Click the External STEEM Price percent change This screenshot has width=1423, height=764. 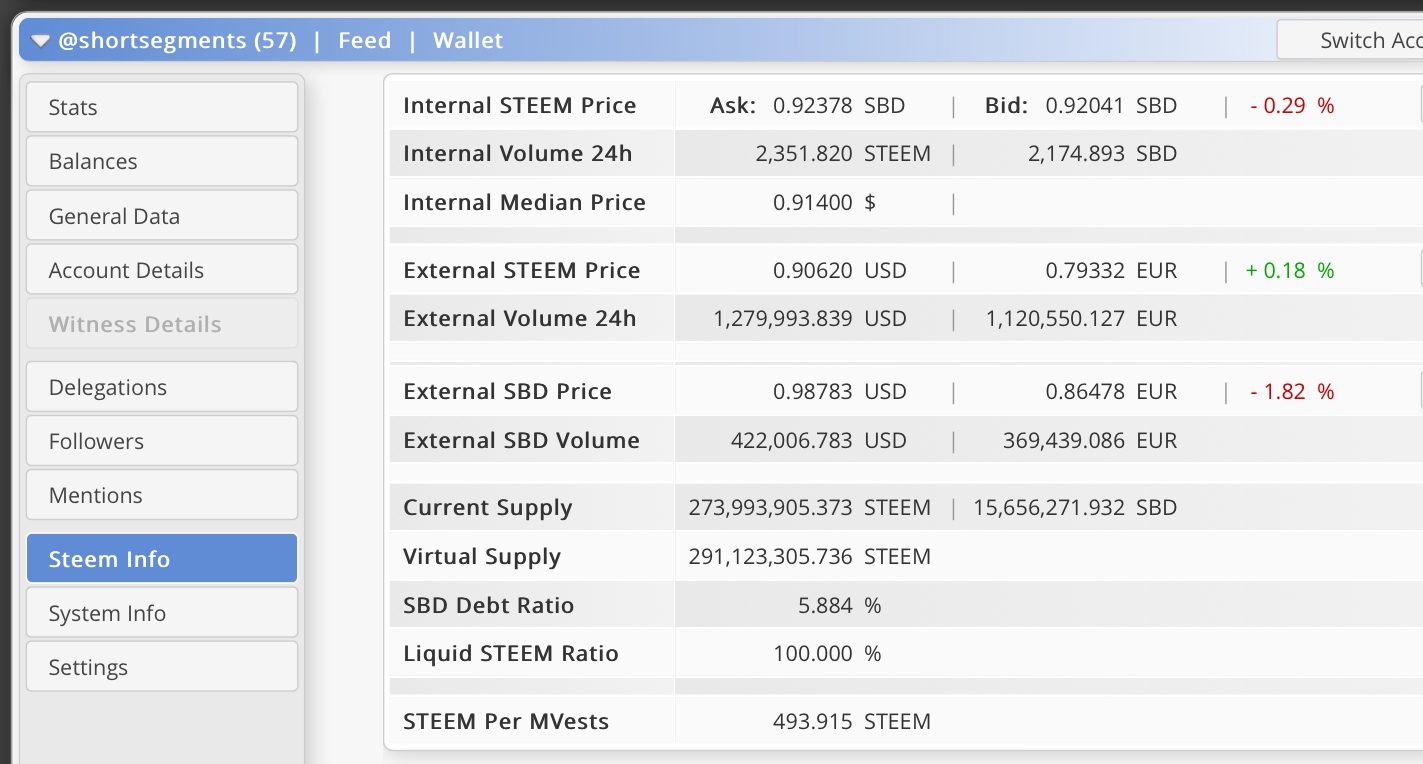(x=1290, y=270)
